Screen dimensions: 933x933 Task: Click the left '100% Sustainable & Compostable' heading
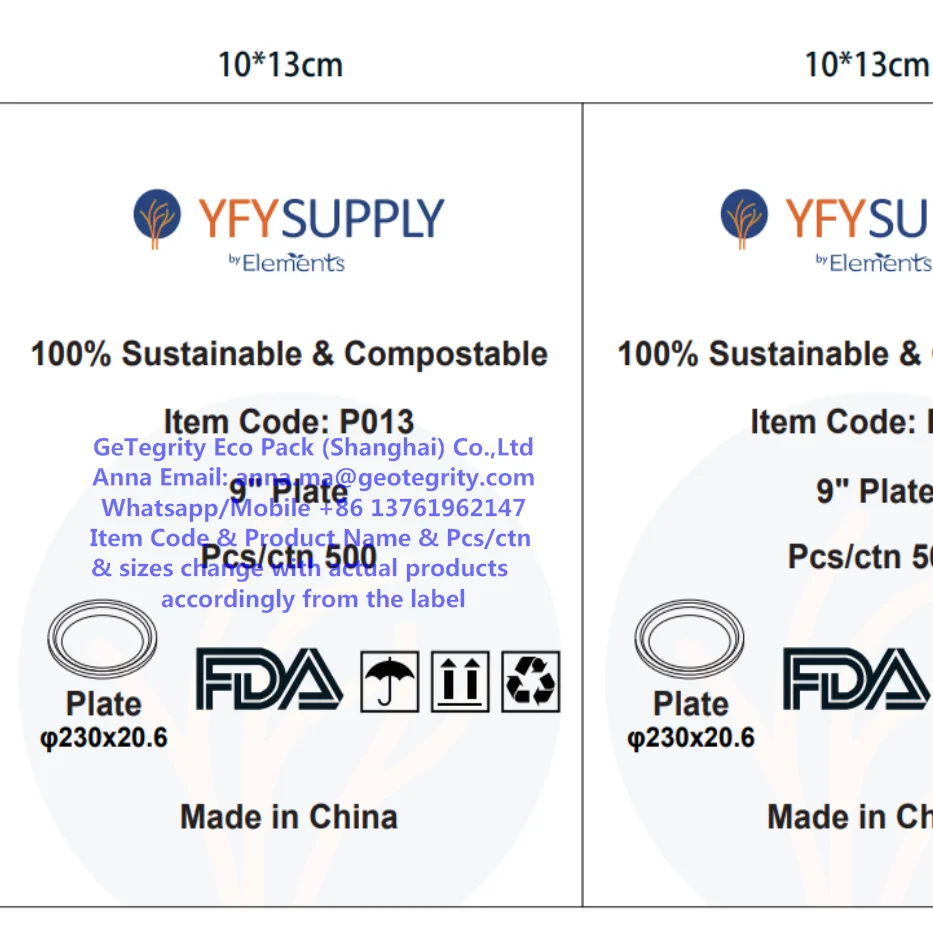(x=289, y=354)
